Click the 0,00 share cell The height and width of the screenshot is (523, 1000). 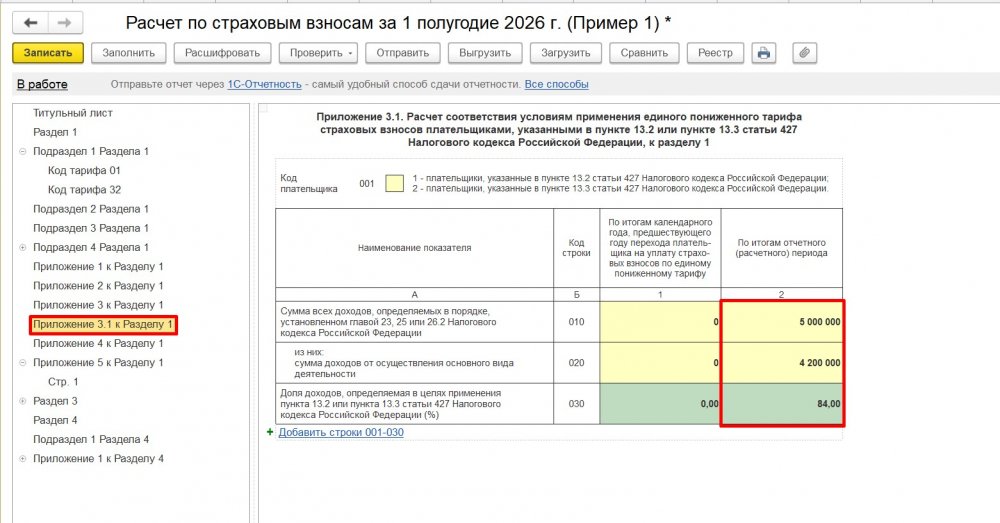coord(660,404)
